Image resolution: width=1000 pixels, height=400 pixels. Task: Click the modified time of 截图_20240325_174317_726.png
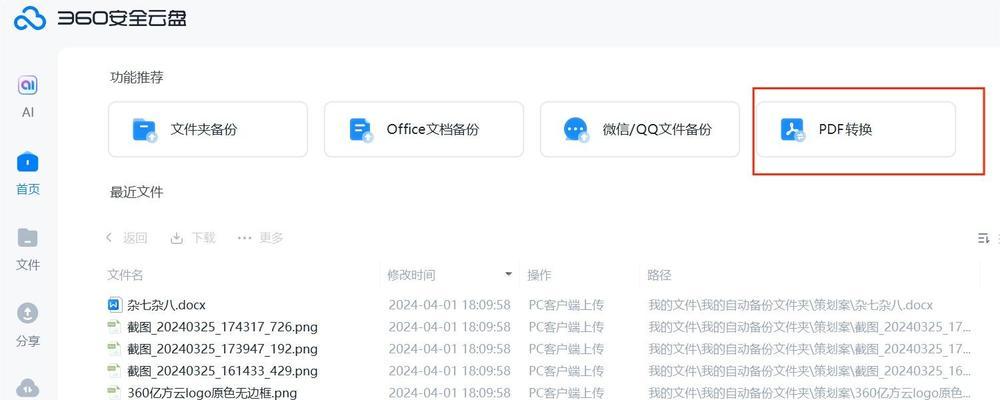coord(450,327)
